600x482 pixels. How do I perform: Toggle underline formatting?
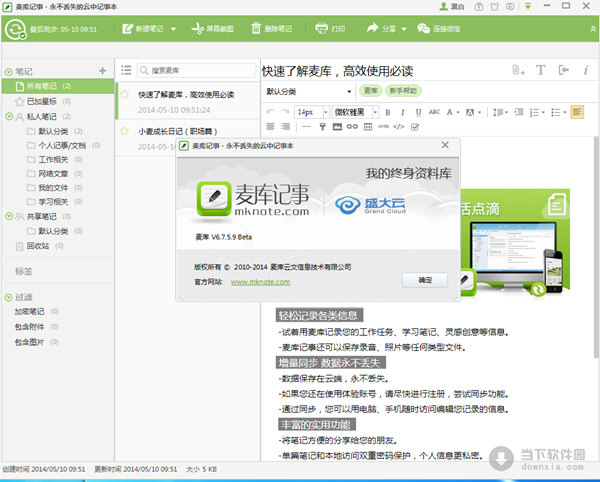[x=418, y=112]
